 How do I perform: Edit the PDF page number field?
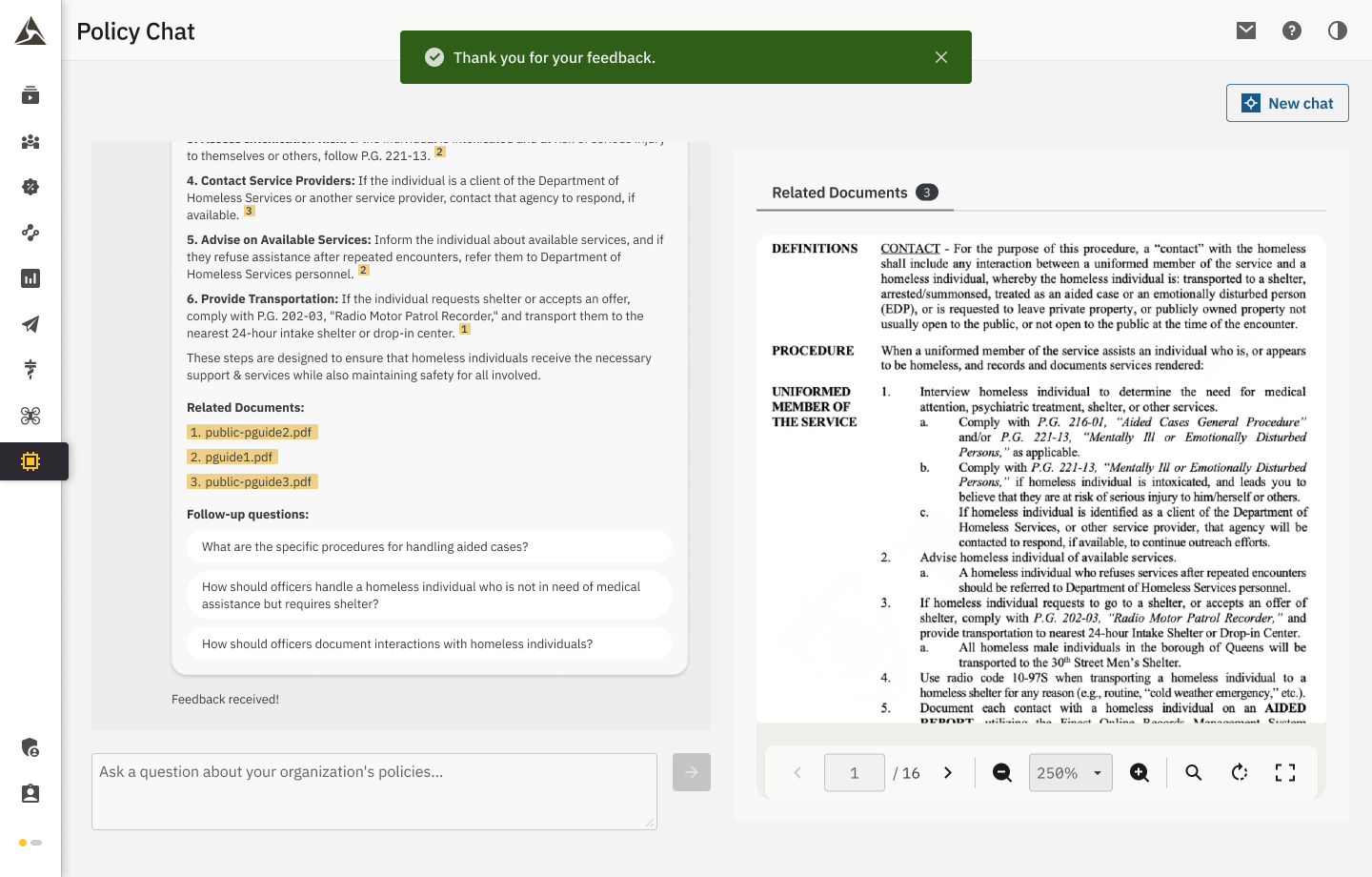pos(855,772)
